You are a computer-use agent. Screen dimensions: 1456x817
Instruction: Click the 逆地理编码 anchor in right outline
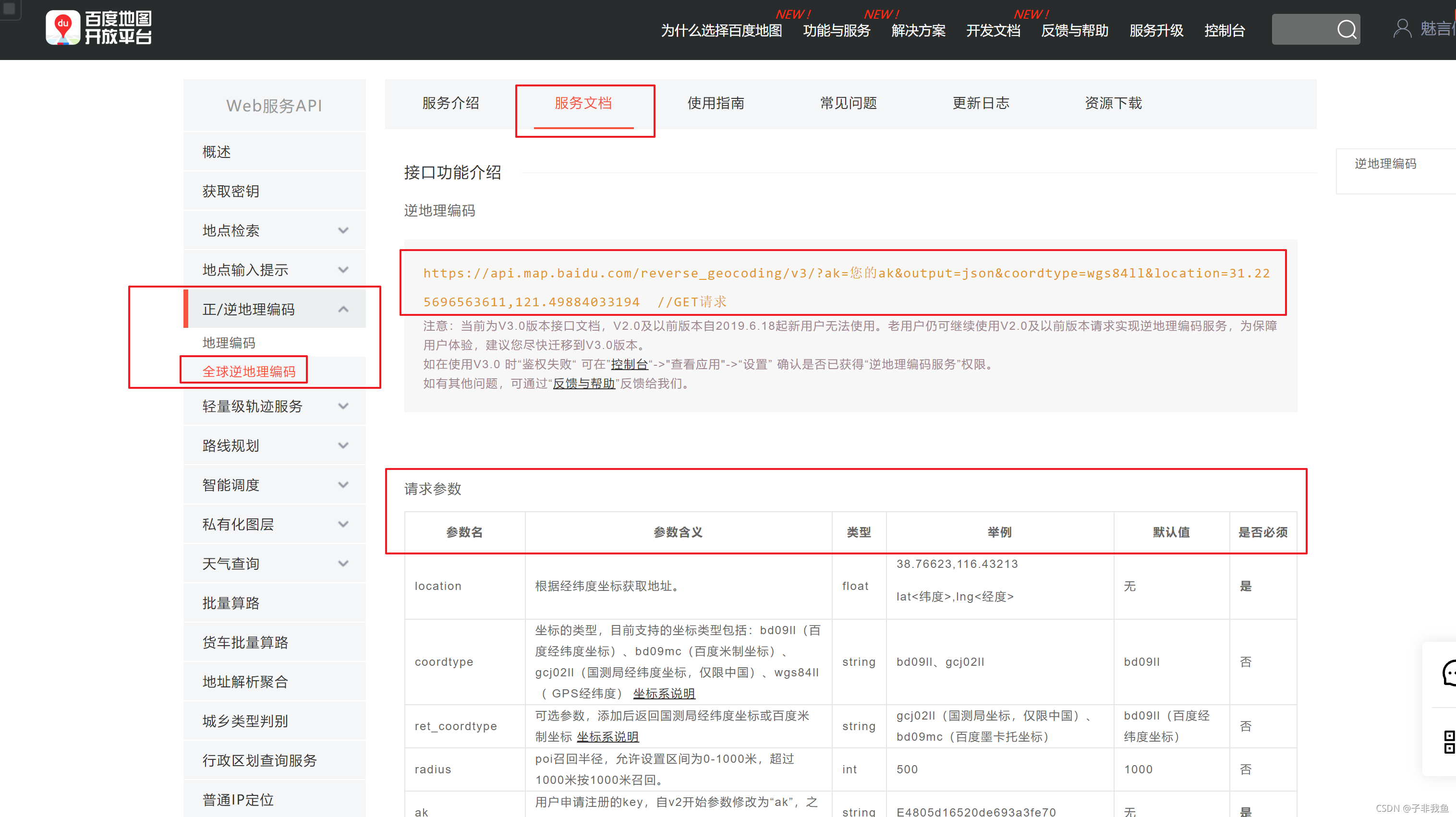pos(1385,164)
